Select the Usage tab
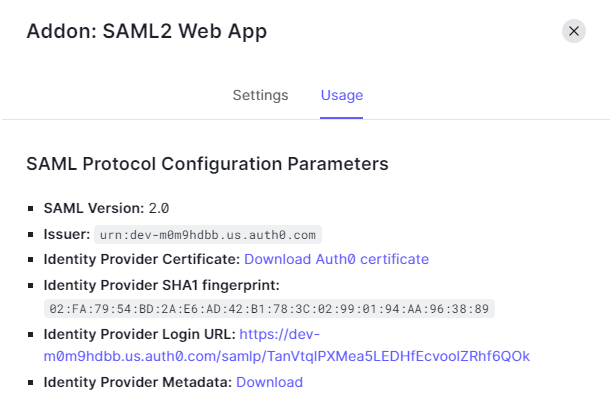Image resolution: width=612 pixels, height=410 pixels. tap(342, 95)
